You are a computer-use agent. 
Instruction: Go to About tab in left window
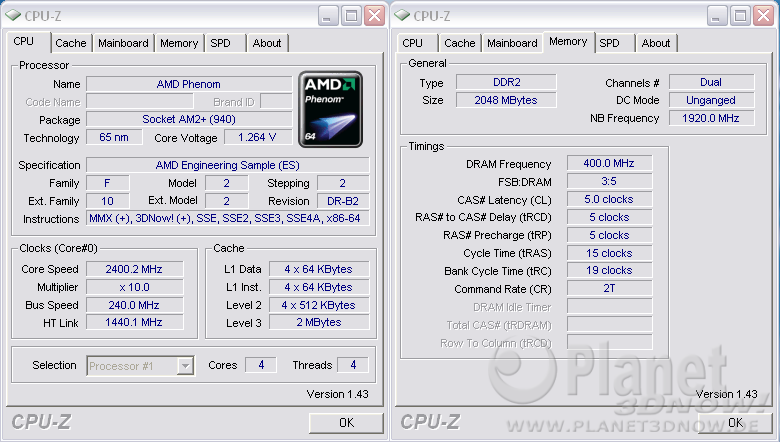267,43
